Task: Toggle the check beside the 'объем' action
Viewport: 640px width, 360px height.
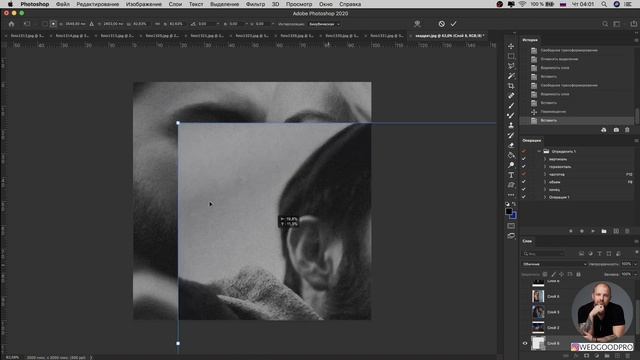Action: pos(524,182)
